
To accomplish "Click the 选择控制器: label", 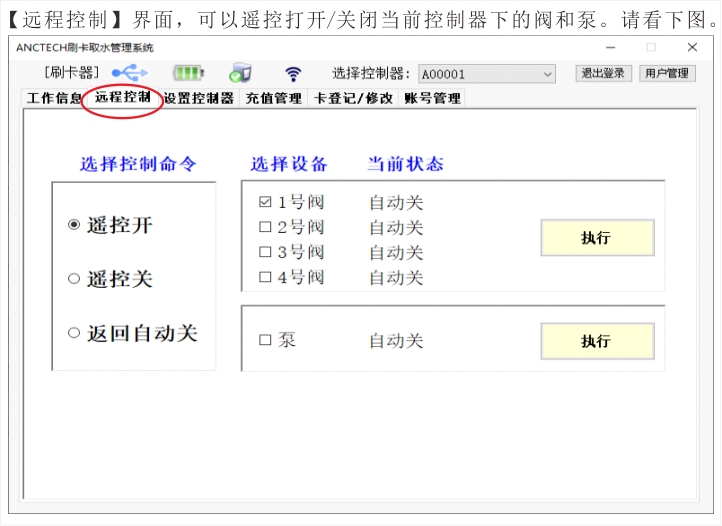I will pos(371,73).
